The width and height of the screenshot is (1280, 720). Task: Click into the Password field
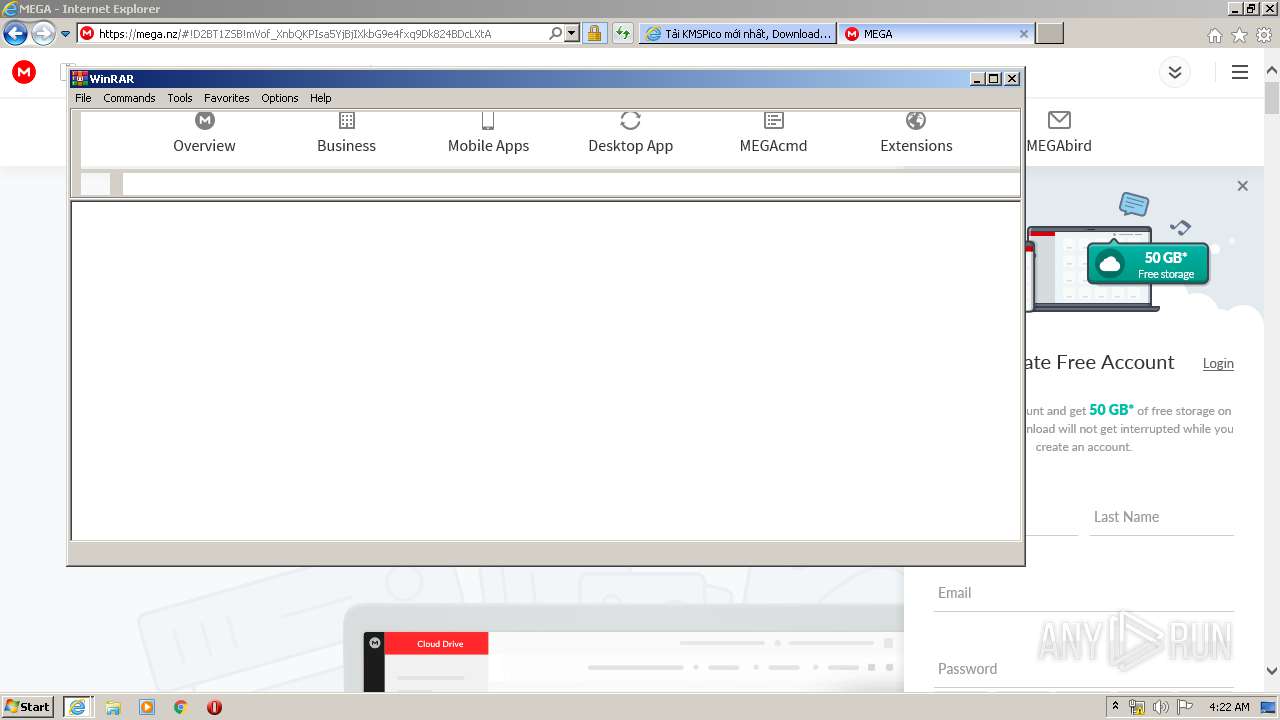(x=1084, y=669)
